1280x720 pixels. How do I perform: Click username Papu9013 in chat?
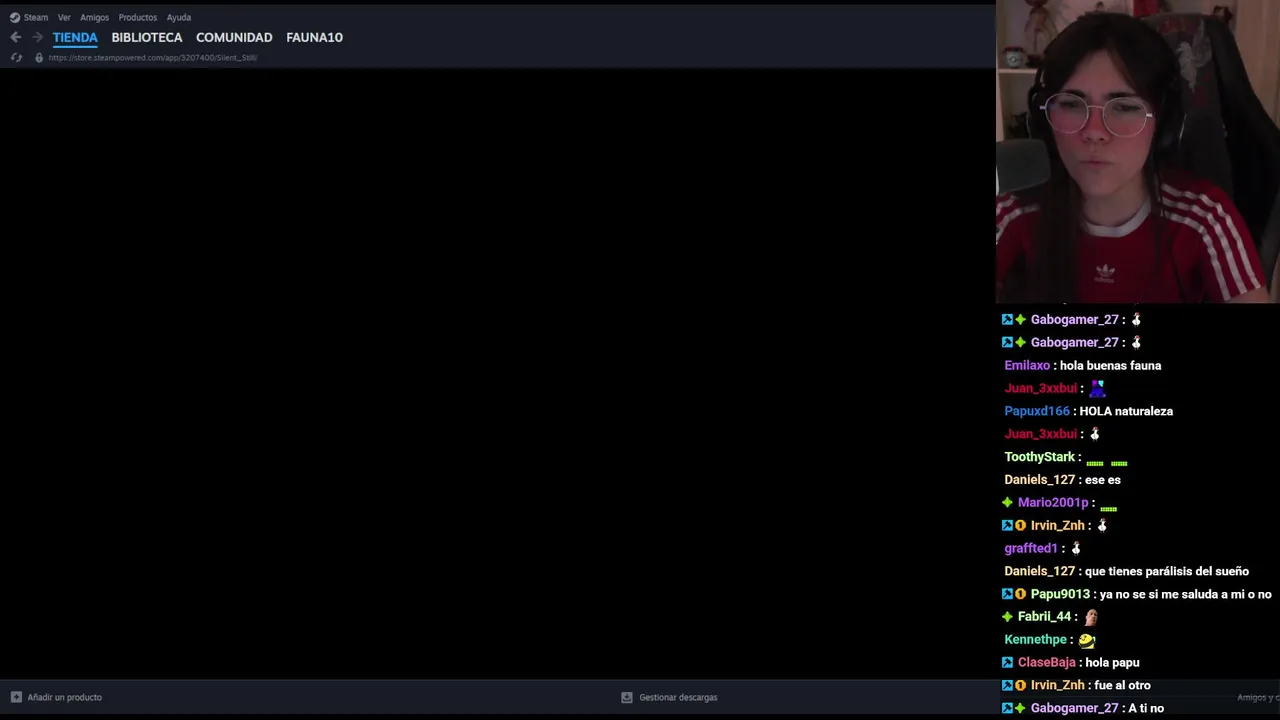[1060, 594]
